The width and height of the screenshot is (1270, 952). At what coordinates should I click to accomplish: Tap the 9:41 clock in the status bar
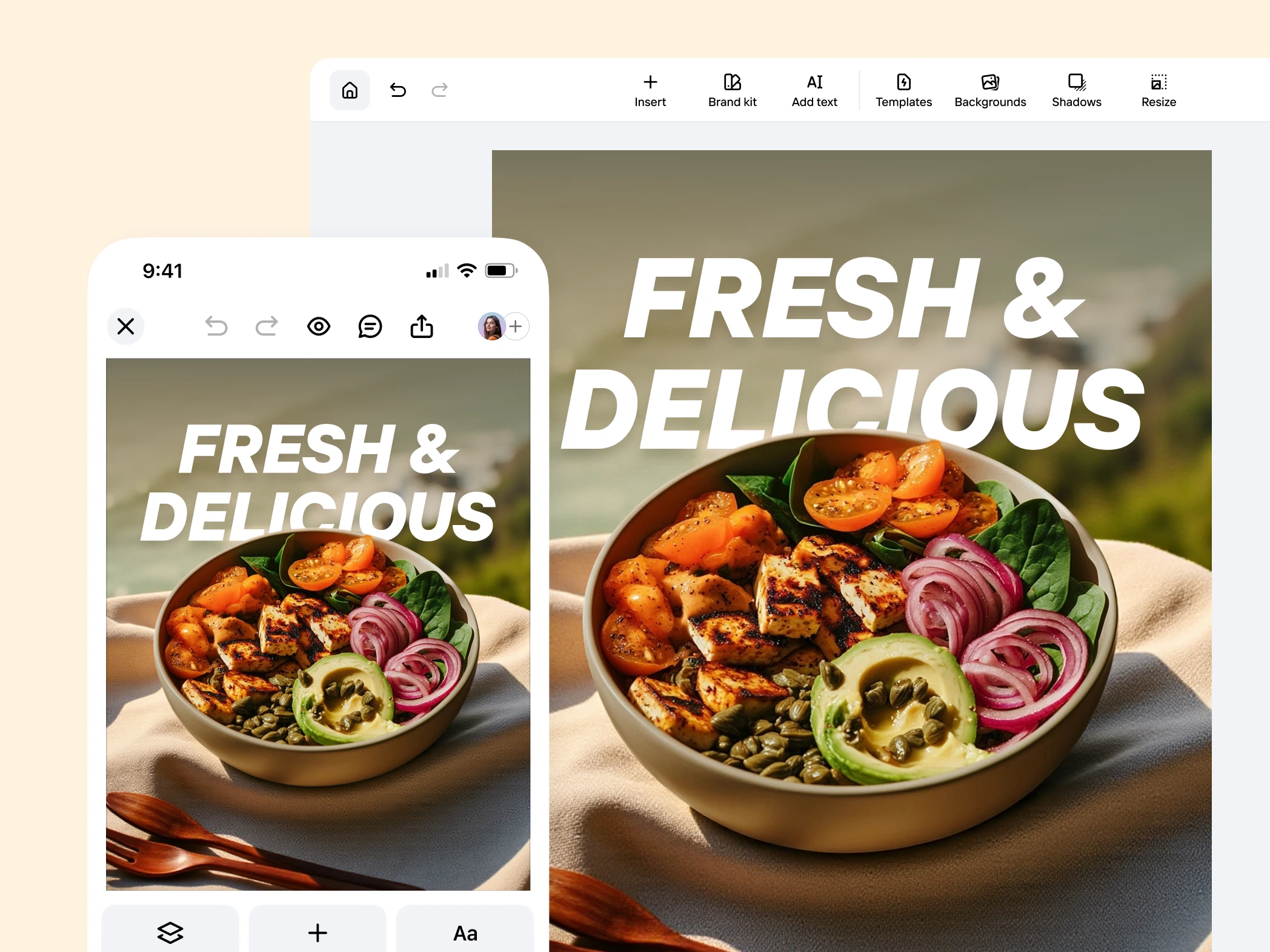162,271
